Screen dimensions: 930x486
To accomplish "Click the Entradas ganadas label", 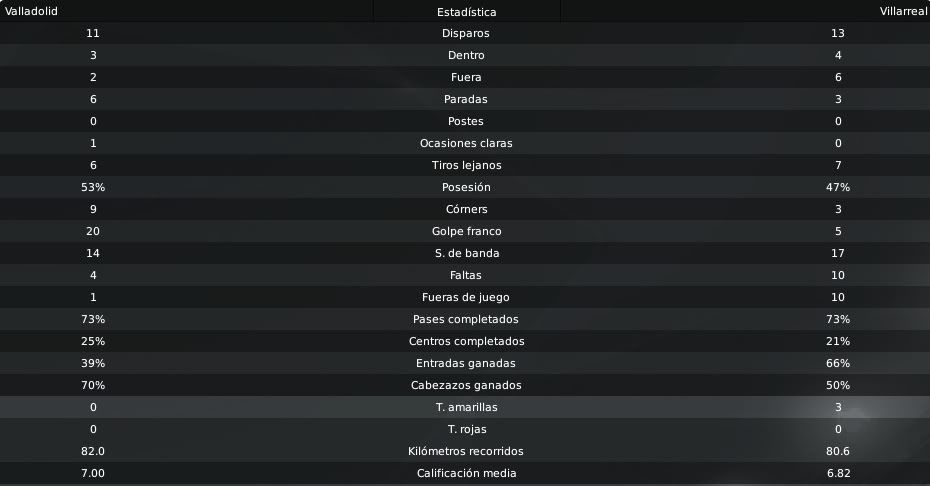I will pos(466,363).
